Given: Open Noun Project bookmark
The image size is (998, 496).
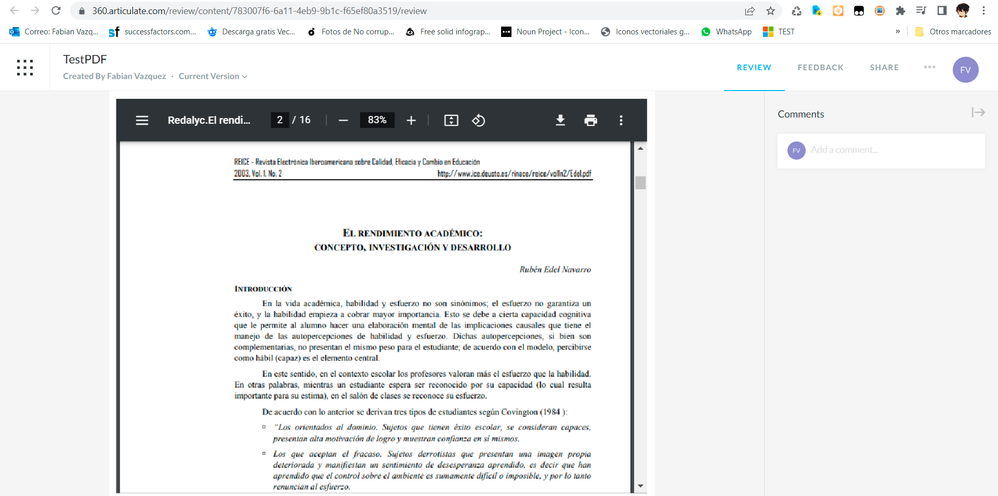Looking at the screenshot, I should [545, 31].
